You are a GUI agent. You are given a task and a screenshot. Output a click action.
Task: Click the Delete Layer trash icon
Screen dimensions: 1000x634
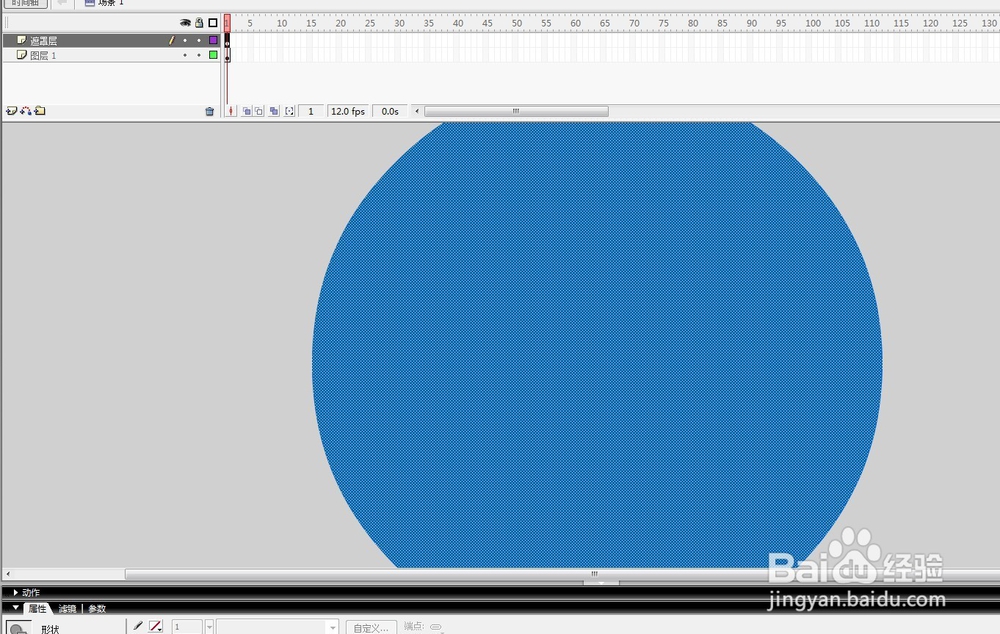[209, 111]
